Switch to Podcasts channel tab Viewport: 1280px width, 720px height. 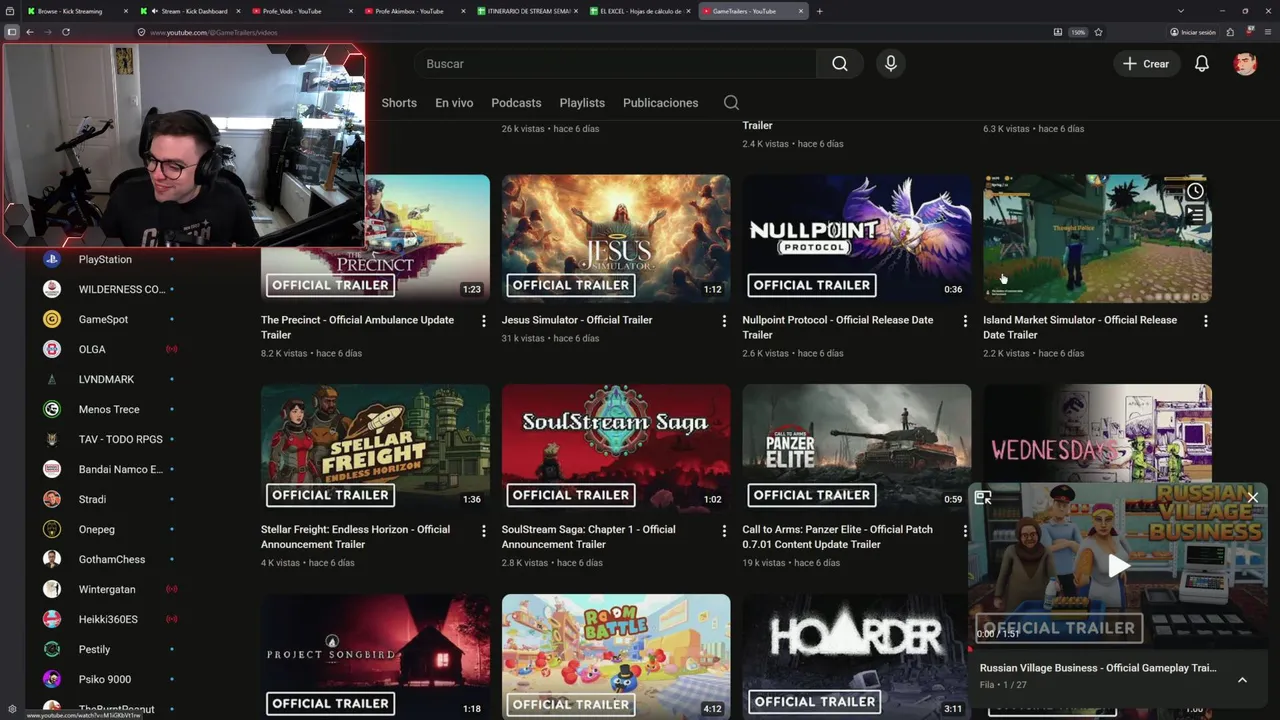click(x=516, y=103)
